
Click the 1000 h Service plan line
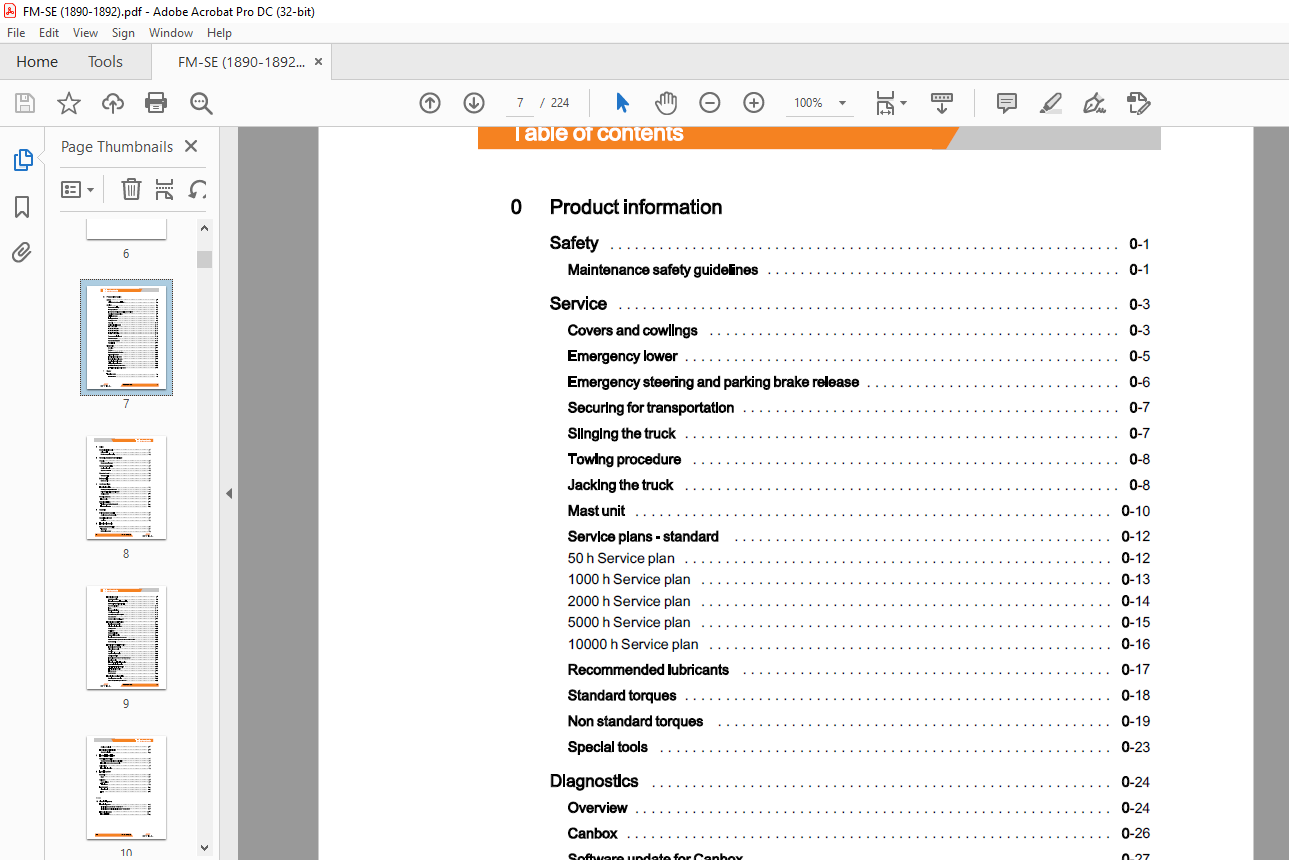(x=629, y=580)
